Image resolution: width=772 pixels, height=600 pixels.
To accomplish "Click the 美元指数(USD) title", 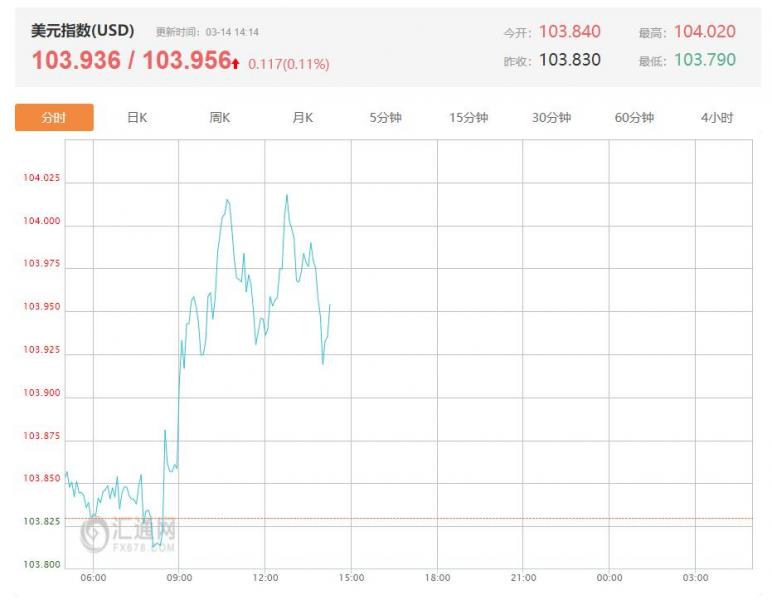I will point(83,31).
